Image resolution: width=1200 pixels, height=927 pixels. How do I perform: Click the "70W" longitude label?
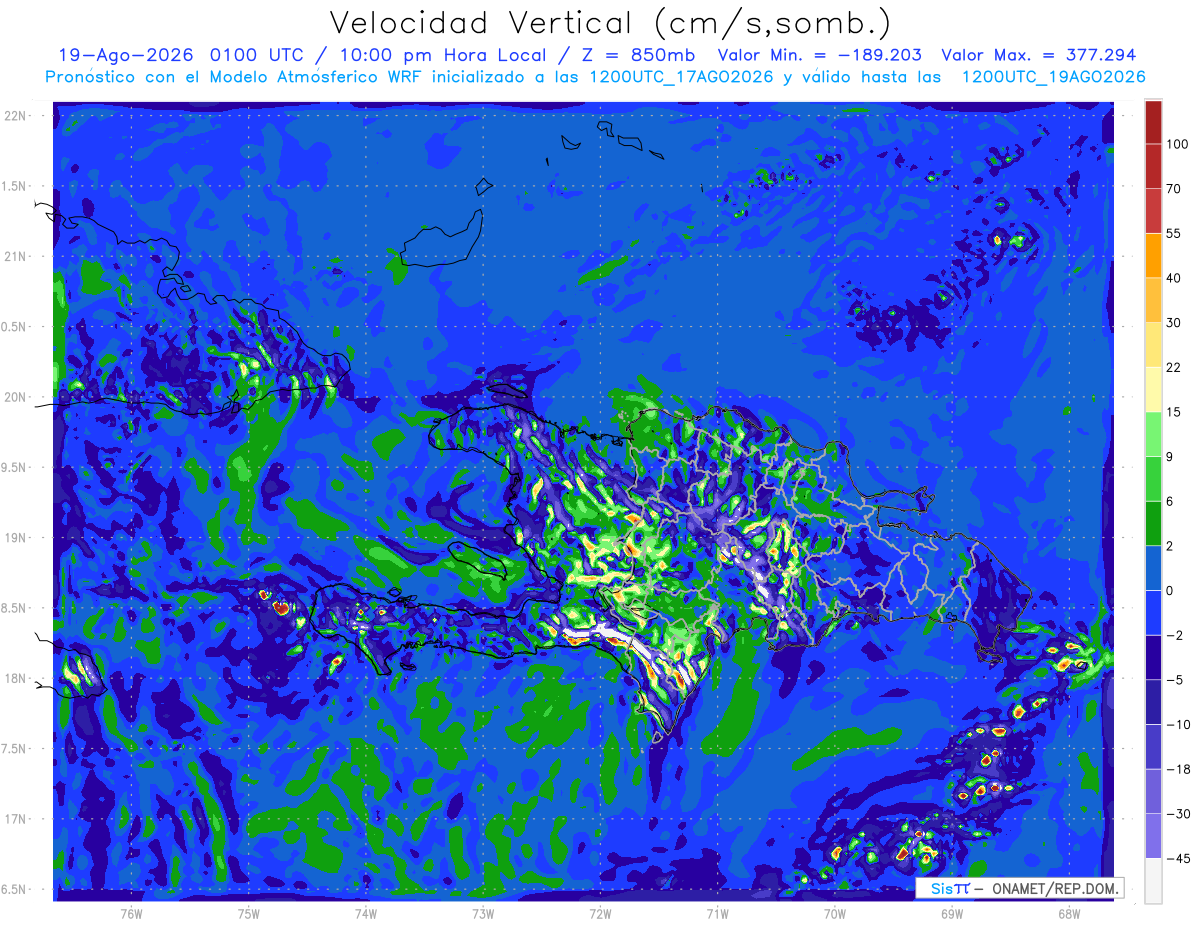[834, 912]
